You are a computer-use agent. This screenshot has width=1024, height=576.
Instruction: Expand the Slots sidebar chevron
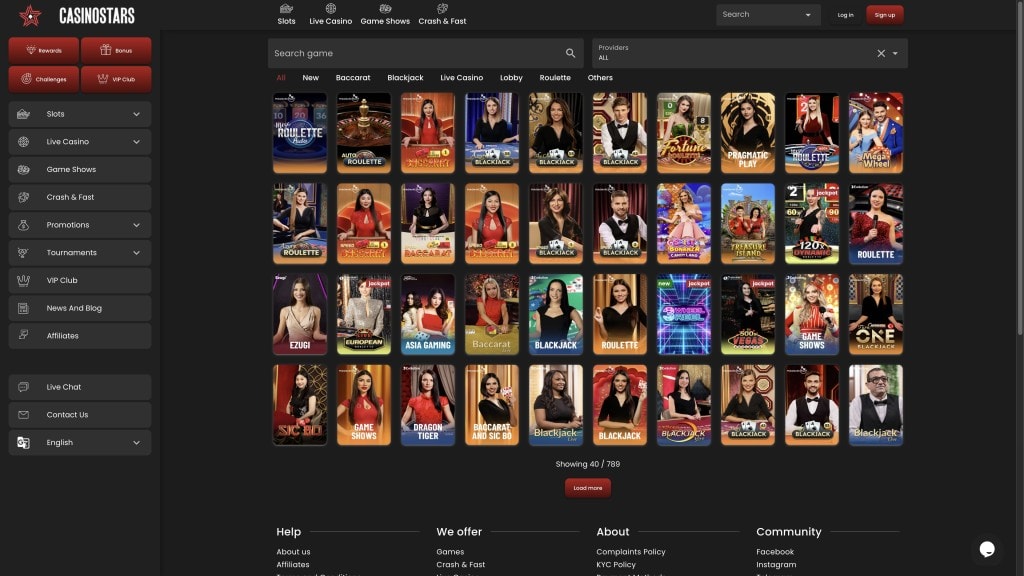(136, 114)
